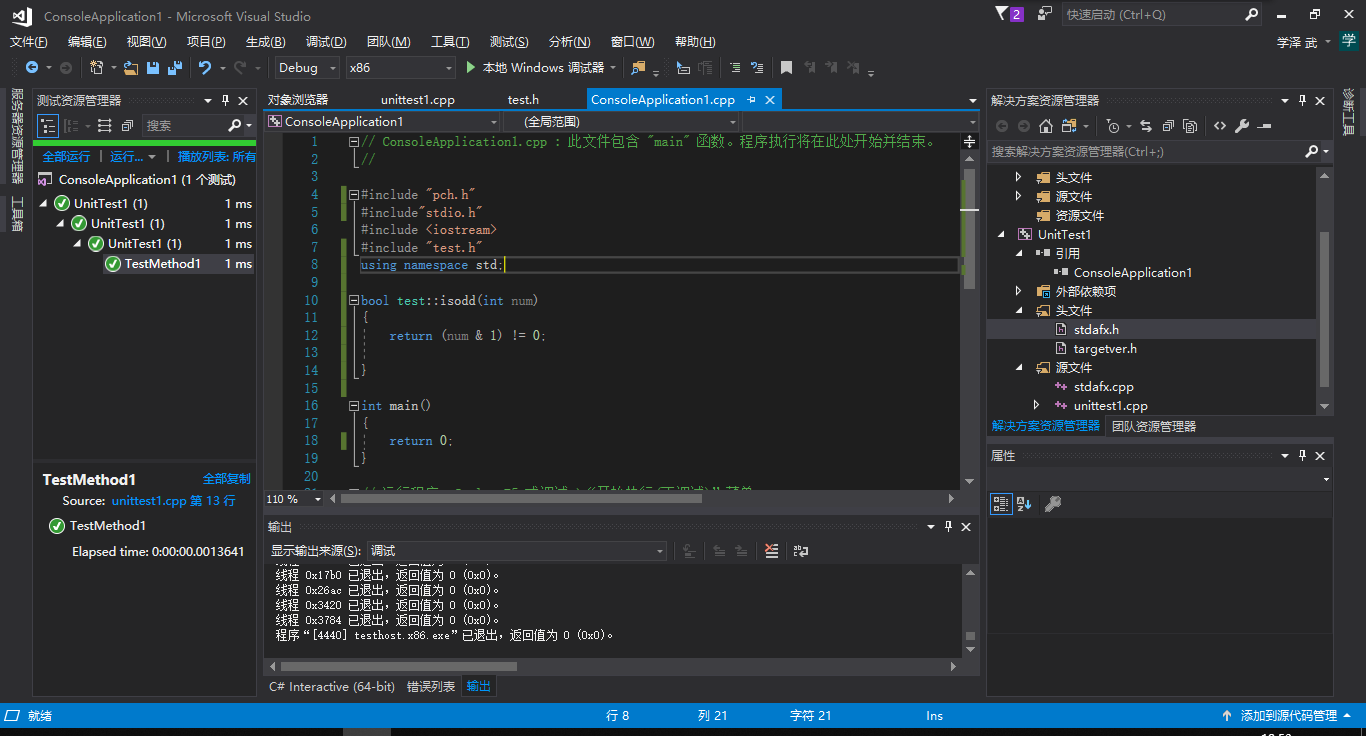Open the Debug configuration dropdown
Screen dimensions: 1366x736
pos(306,68)
